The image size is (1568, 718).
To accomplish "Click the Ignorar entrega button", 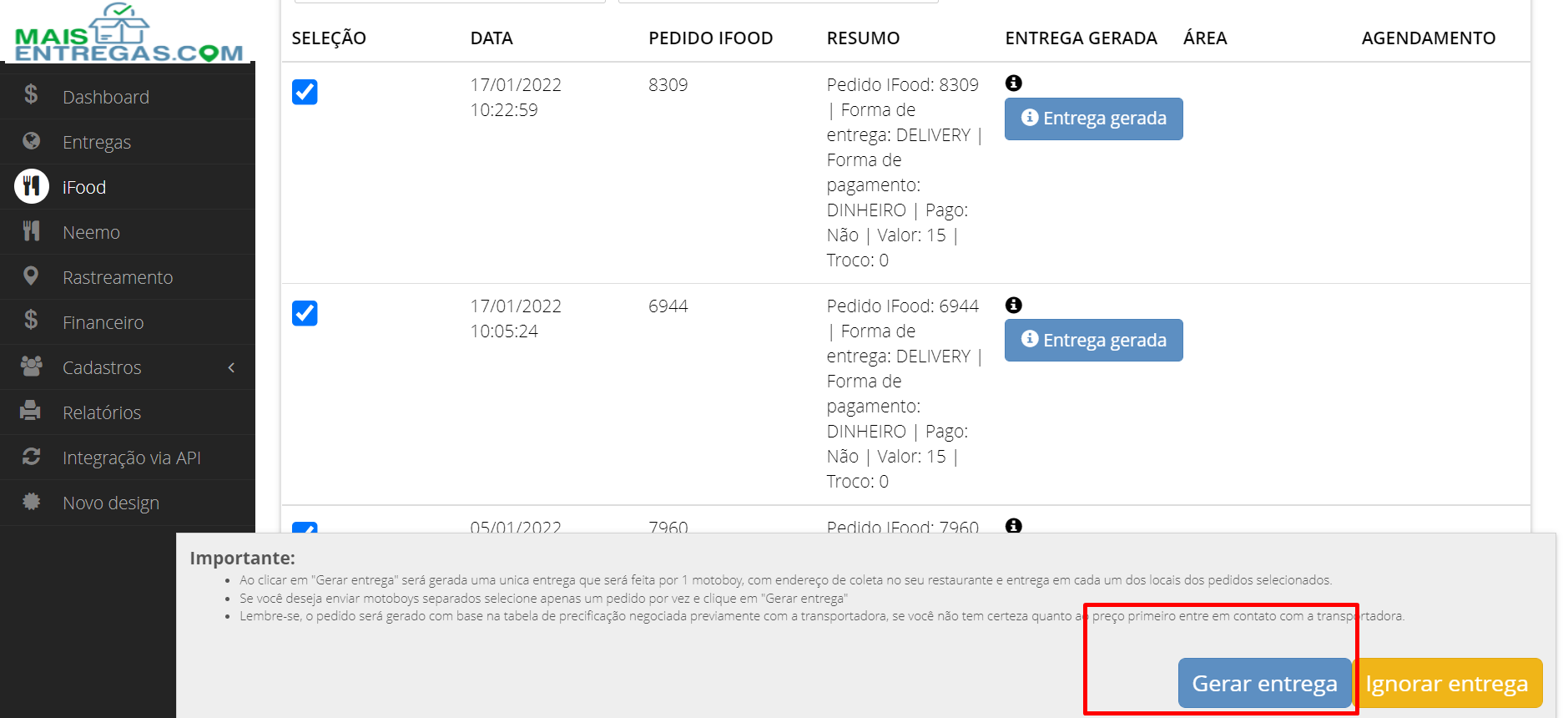I will 1447,683.
